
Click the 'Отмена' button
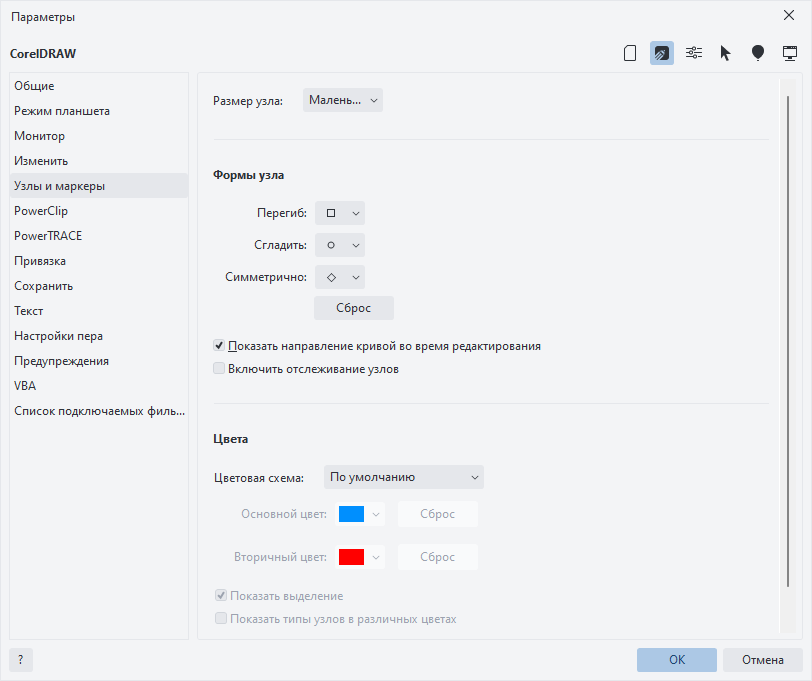click(763, 660)
